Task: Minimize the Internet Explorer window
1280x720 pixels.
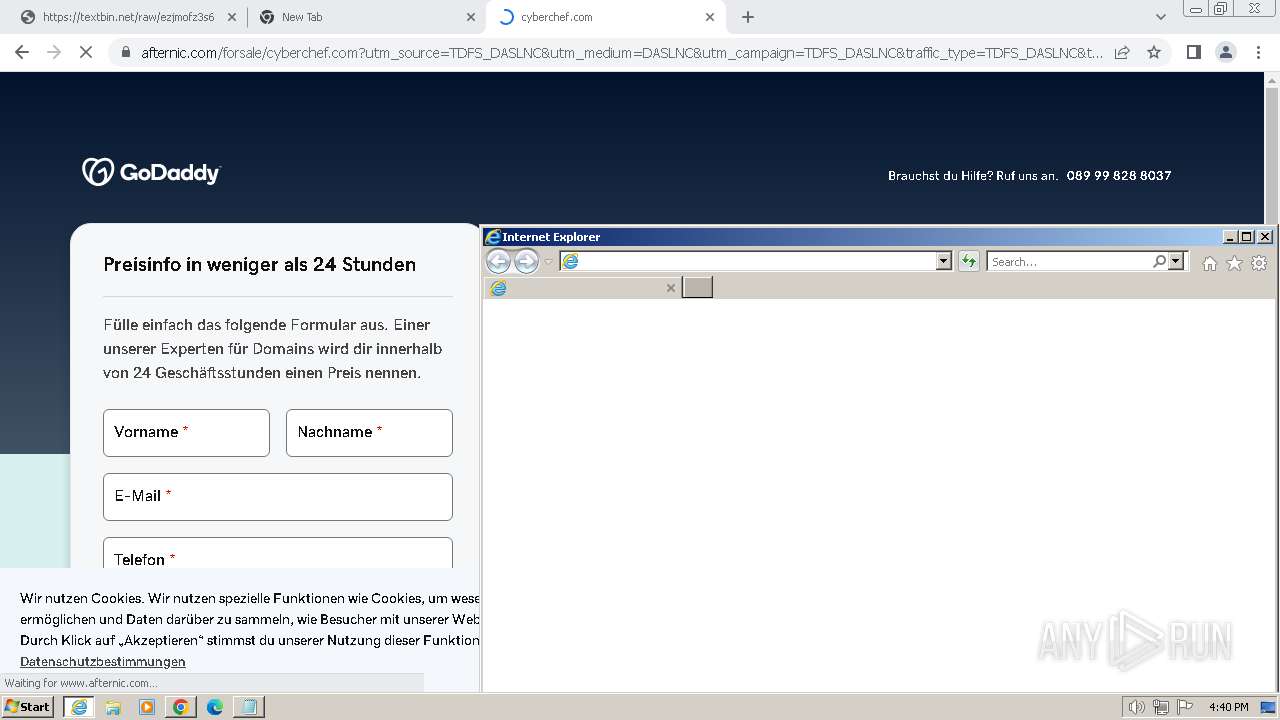Action: point(1229,237)
